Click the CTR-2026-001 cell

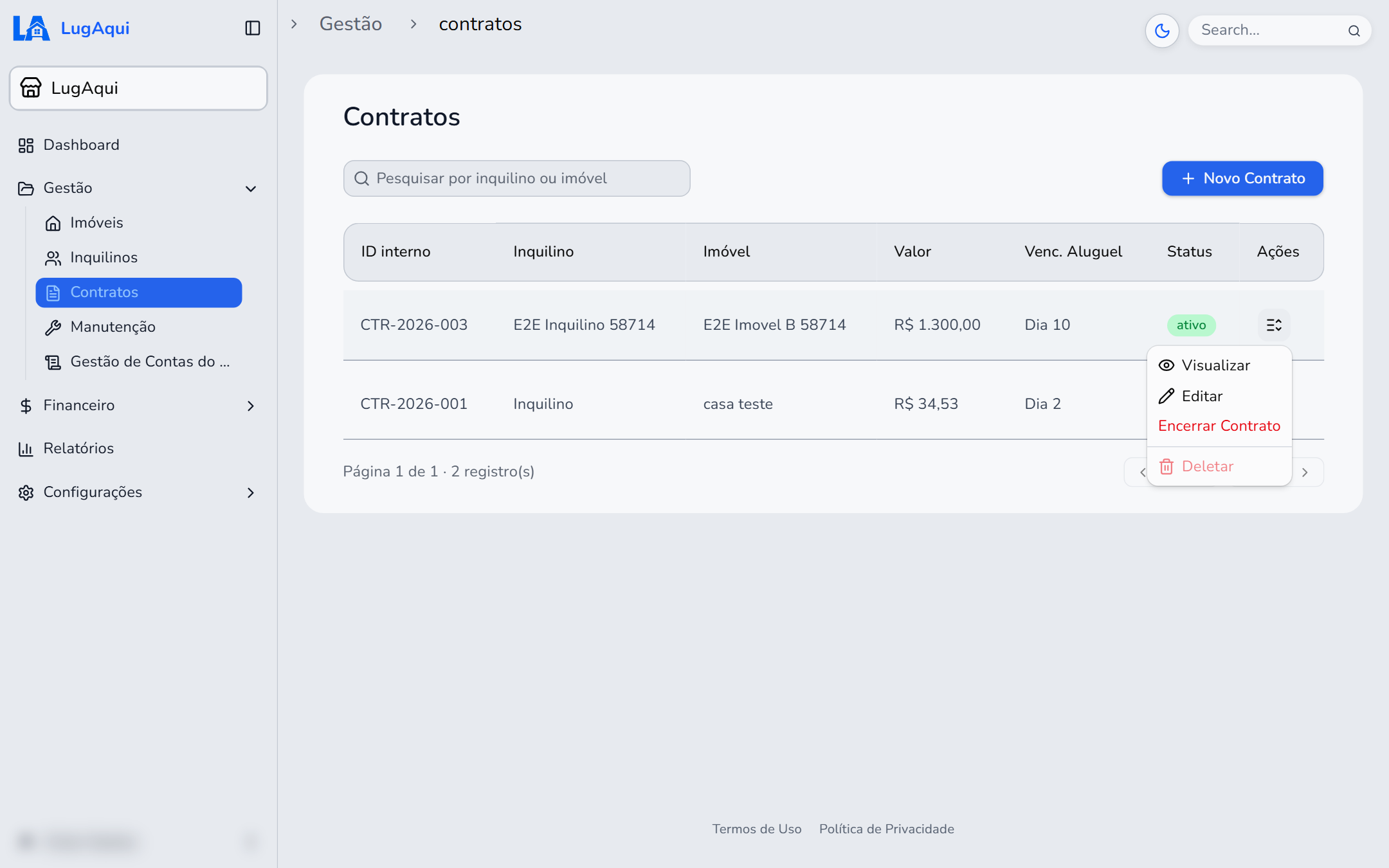tap(413, 404)
